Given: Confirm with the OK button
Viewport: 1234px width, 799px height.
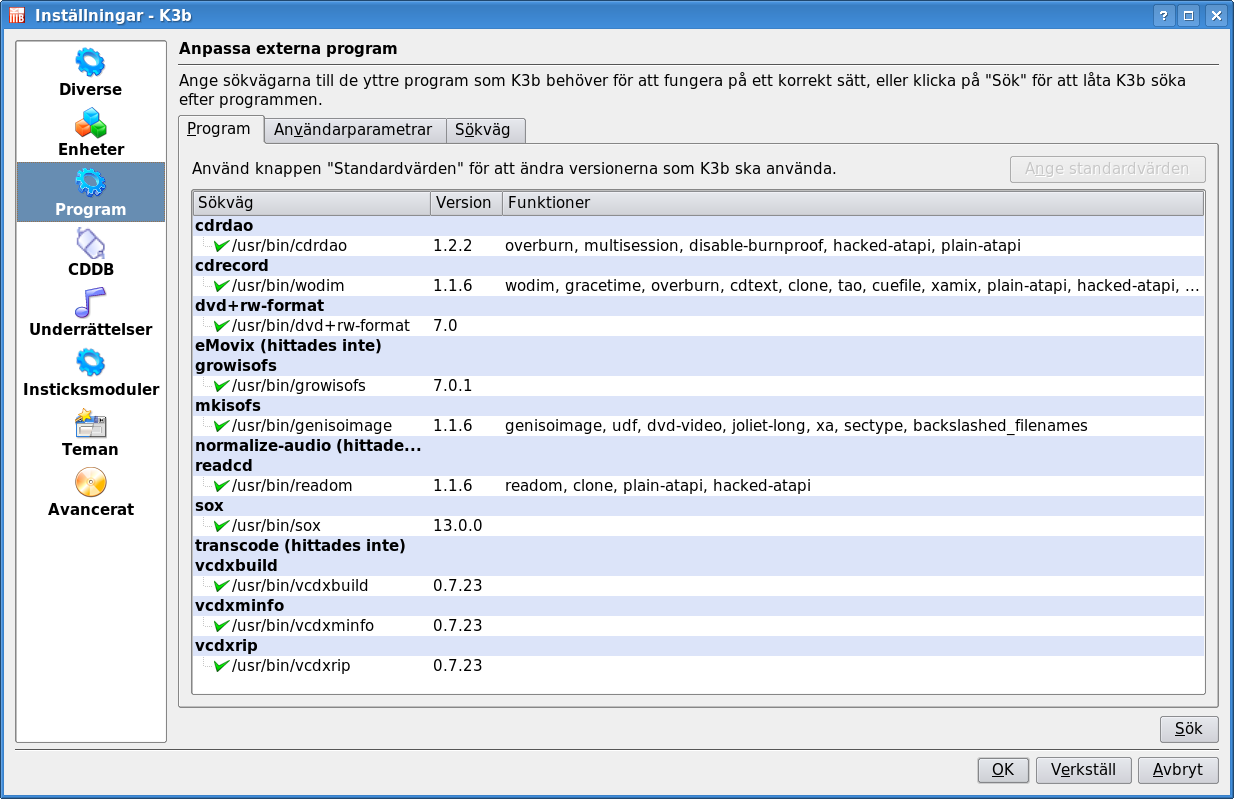Looking at the screenshot, I should pyautogui.click(x=1003, y=770).
